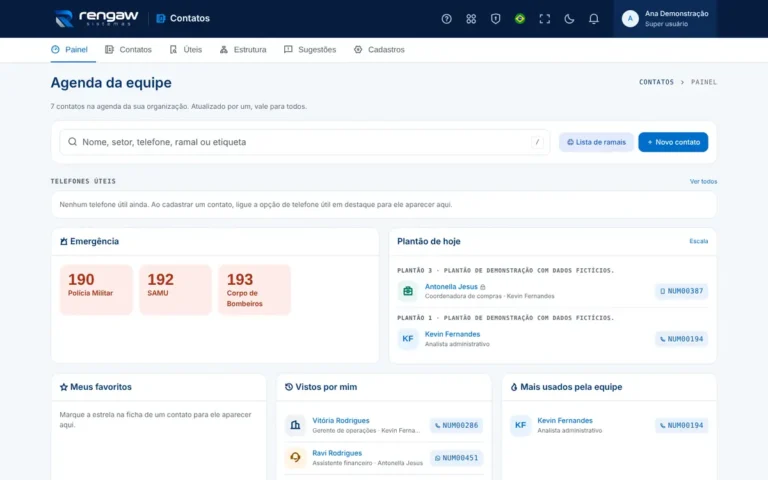The height and width of the screenshot is (480, 768).
Task: Click the 192 SAMU card
Action: coord(175,289)
